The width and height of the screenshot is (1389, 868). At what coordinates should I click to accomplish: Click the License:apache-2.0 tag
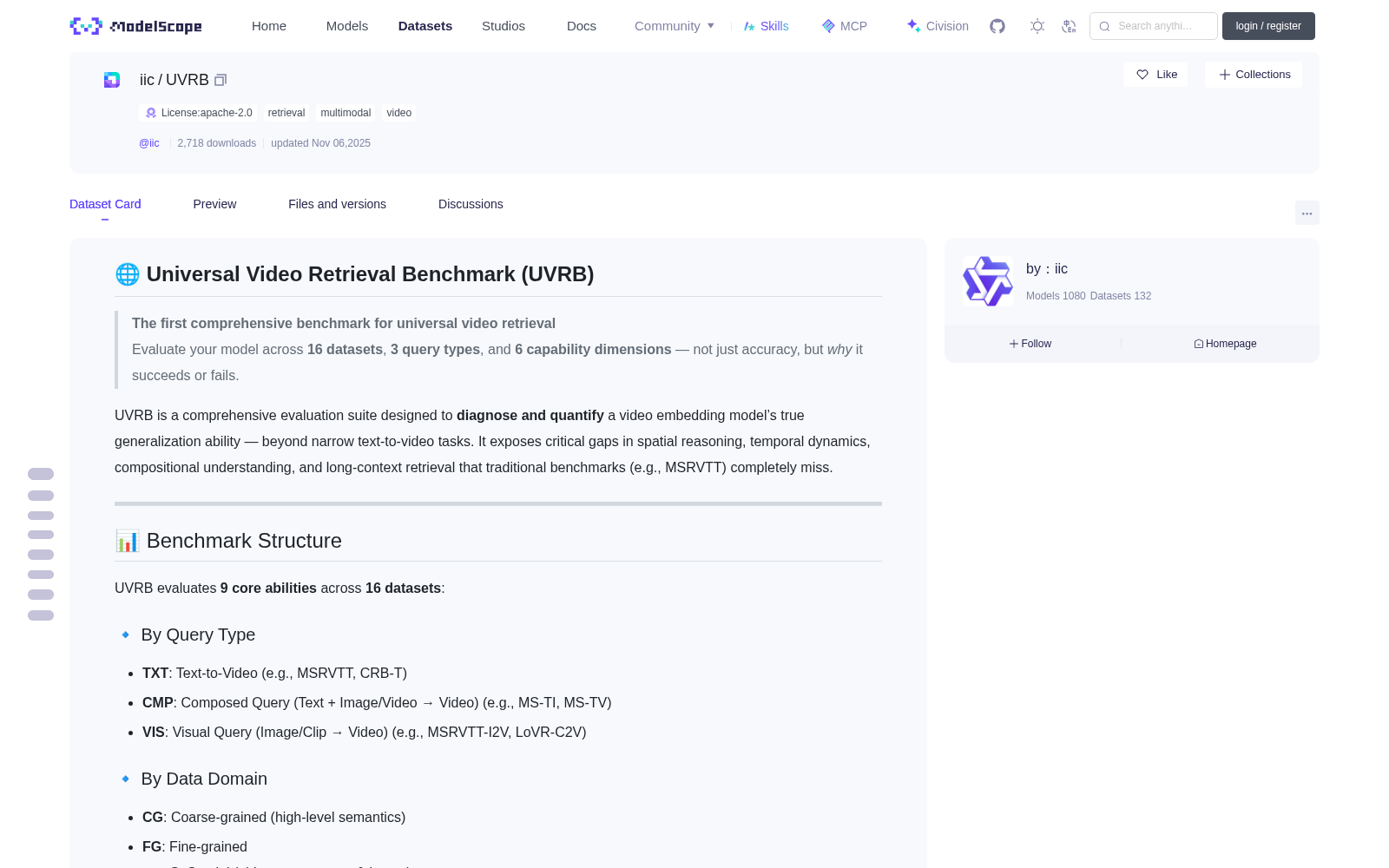coord(199,113)
